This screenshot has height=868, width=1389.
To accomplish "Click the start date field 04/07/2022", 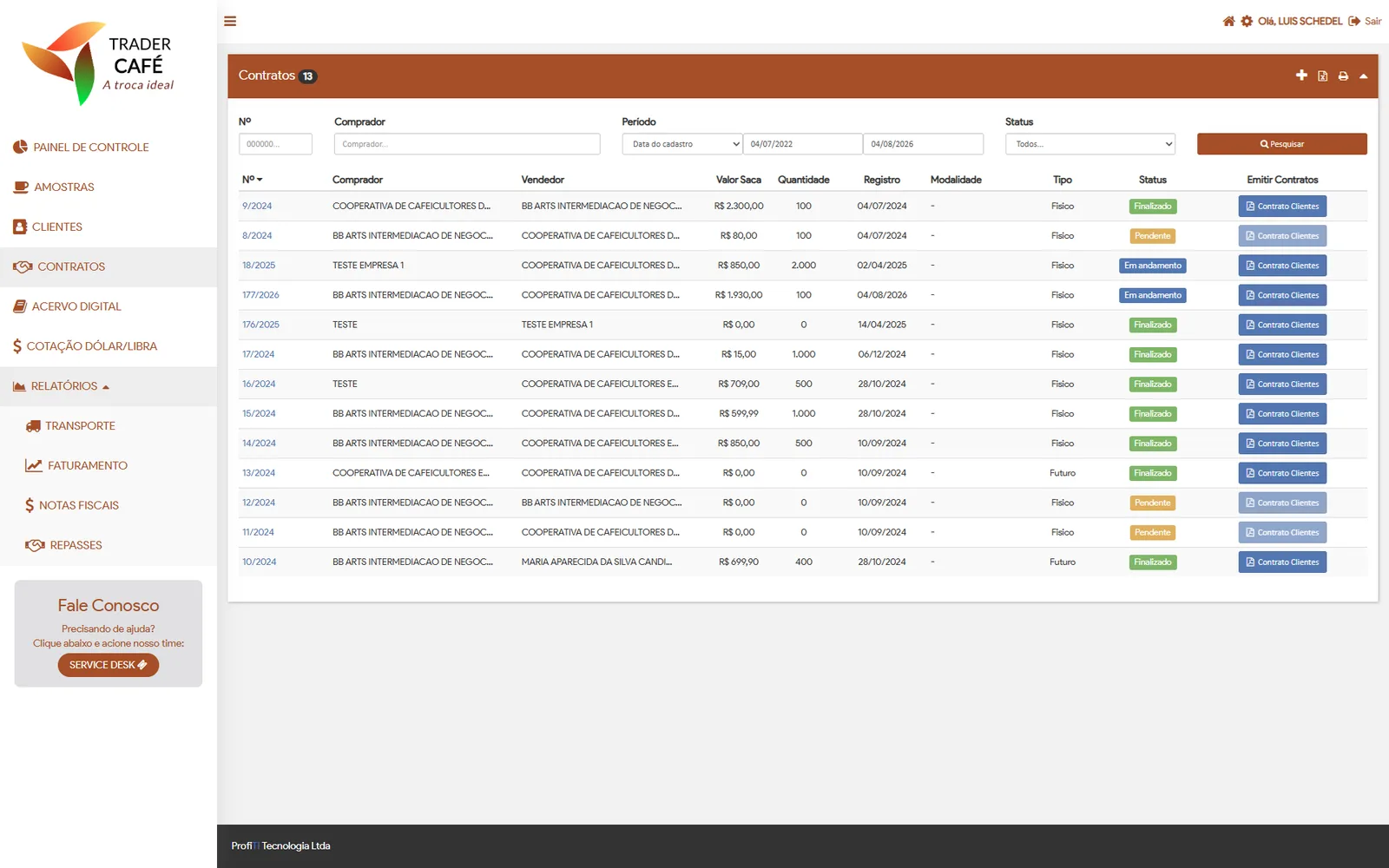I will [803, 144].
